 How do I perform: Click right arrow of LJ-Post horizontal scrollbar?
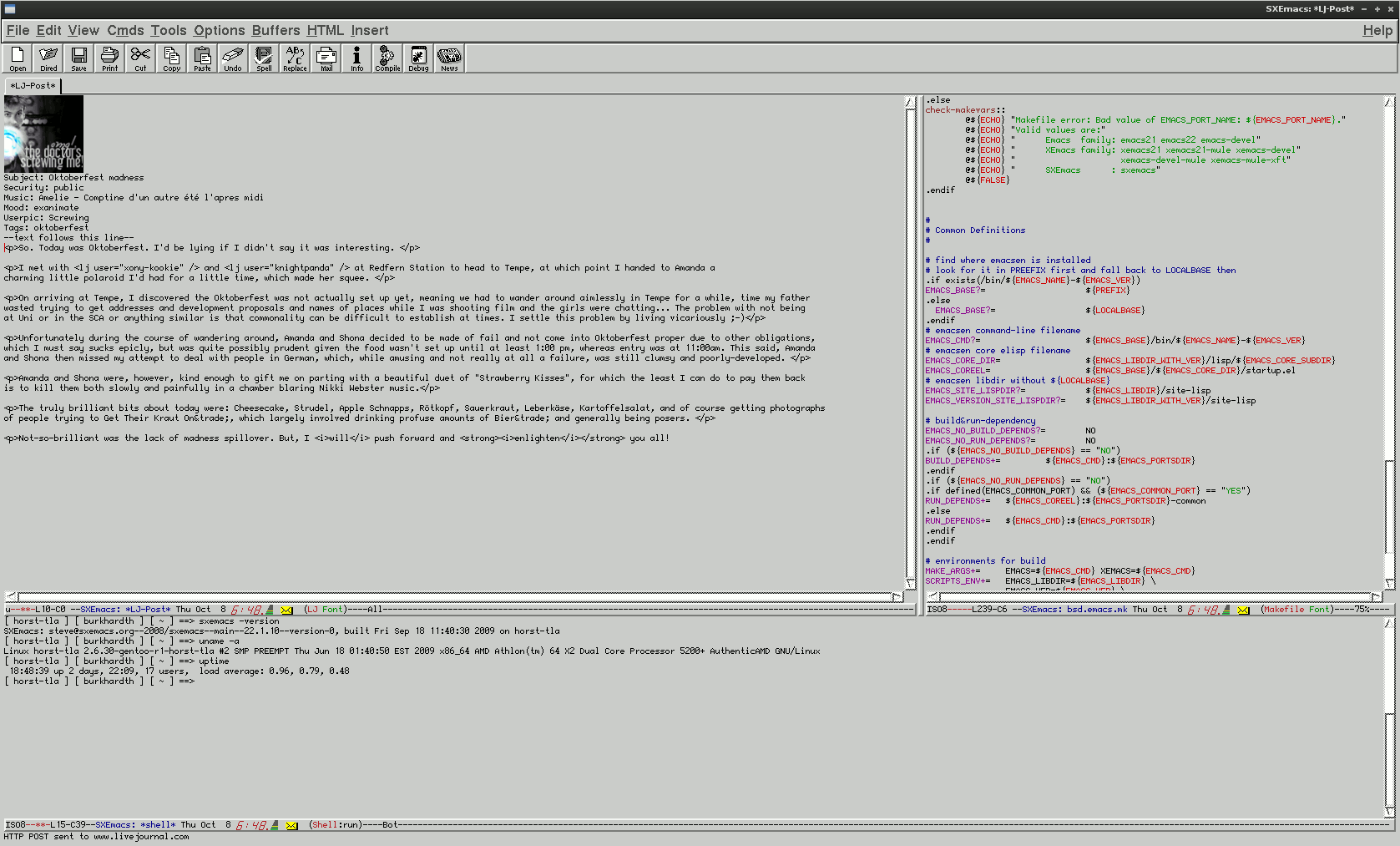coord(897,596)
